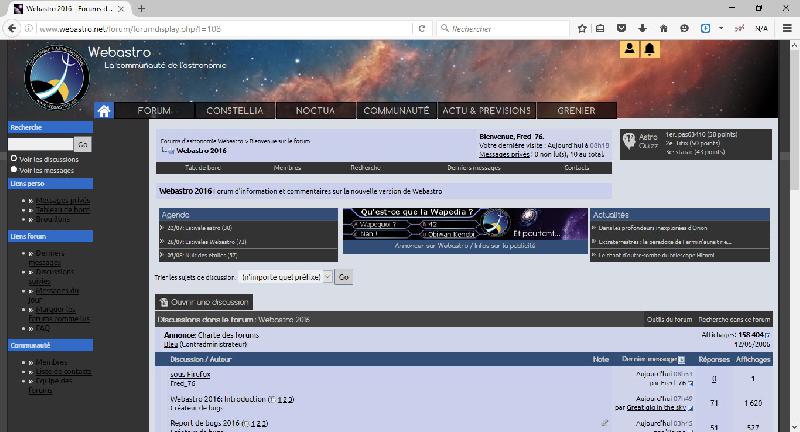Go back with the browser back arrow

pyautogui.click(x=12, y=29)
